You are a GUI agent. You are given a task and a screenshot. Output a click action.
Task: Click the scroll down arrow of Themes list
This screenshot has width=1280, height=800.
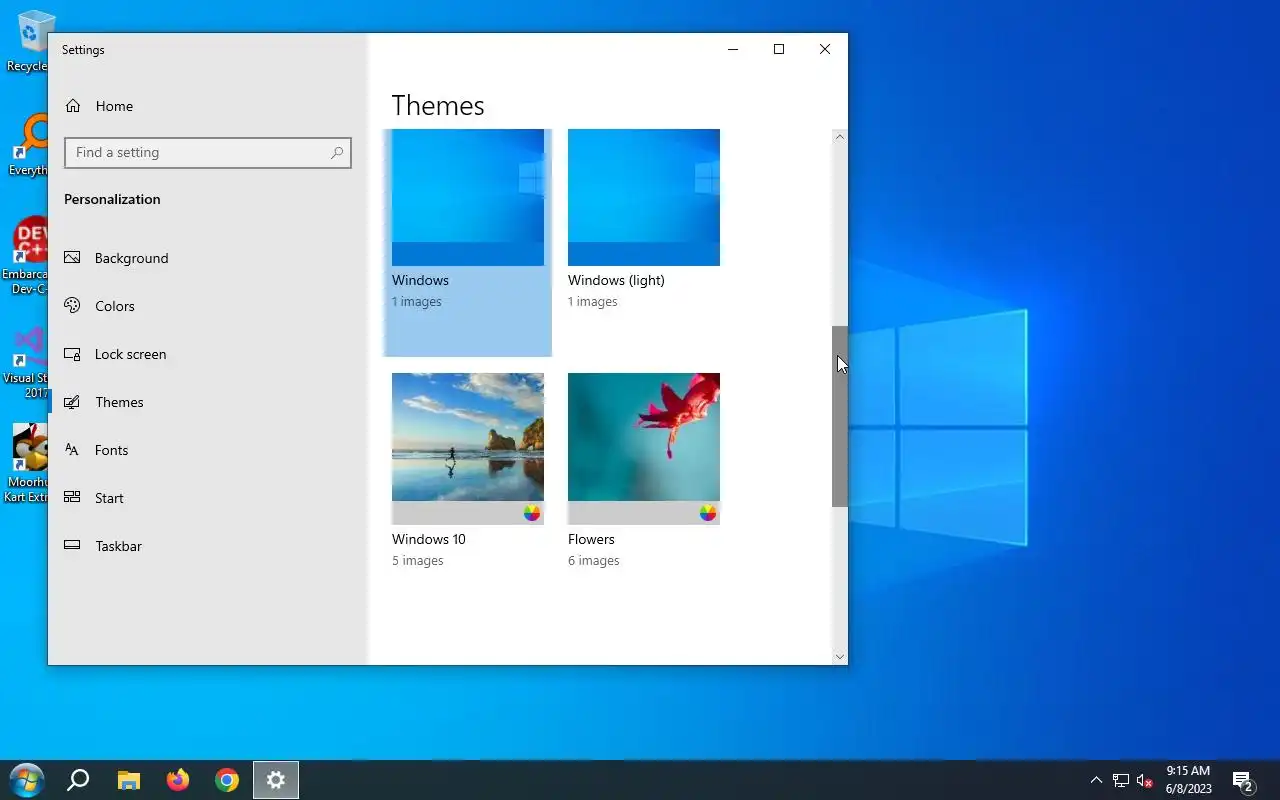coord(840,657)
